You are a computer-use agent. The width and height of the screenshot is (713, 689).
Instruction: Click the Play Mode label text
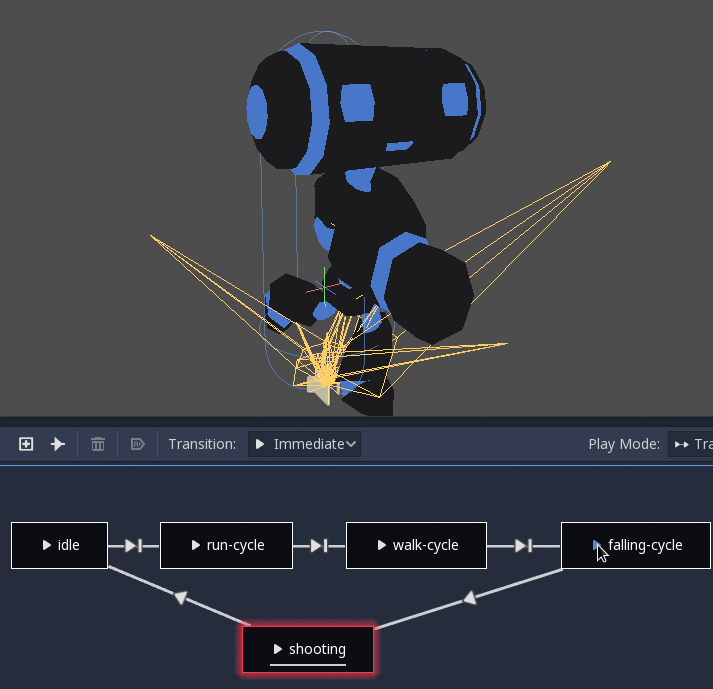click(x=624, y=444)
